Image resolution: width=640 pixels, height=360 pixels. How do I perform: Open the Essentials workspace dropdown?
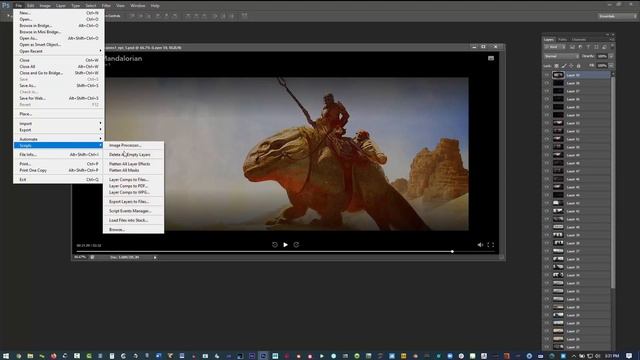[617, 16]
